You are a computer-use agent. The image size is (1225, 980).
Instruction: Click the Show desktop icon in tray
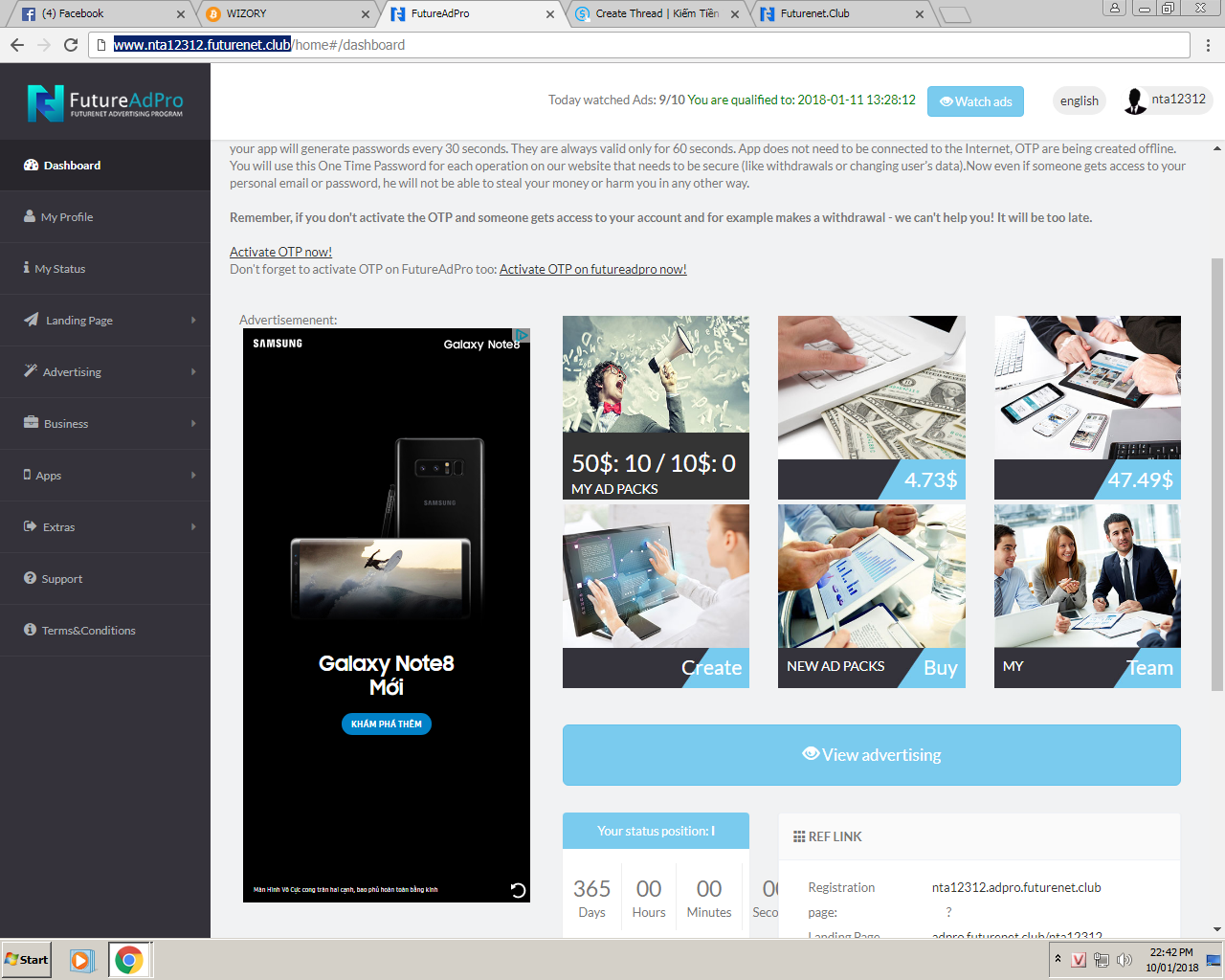tap(1214, 960)
